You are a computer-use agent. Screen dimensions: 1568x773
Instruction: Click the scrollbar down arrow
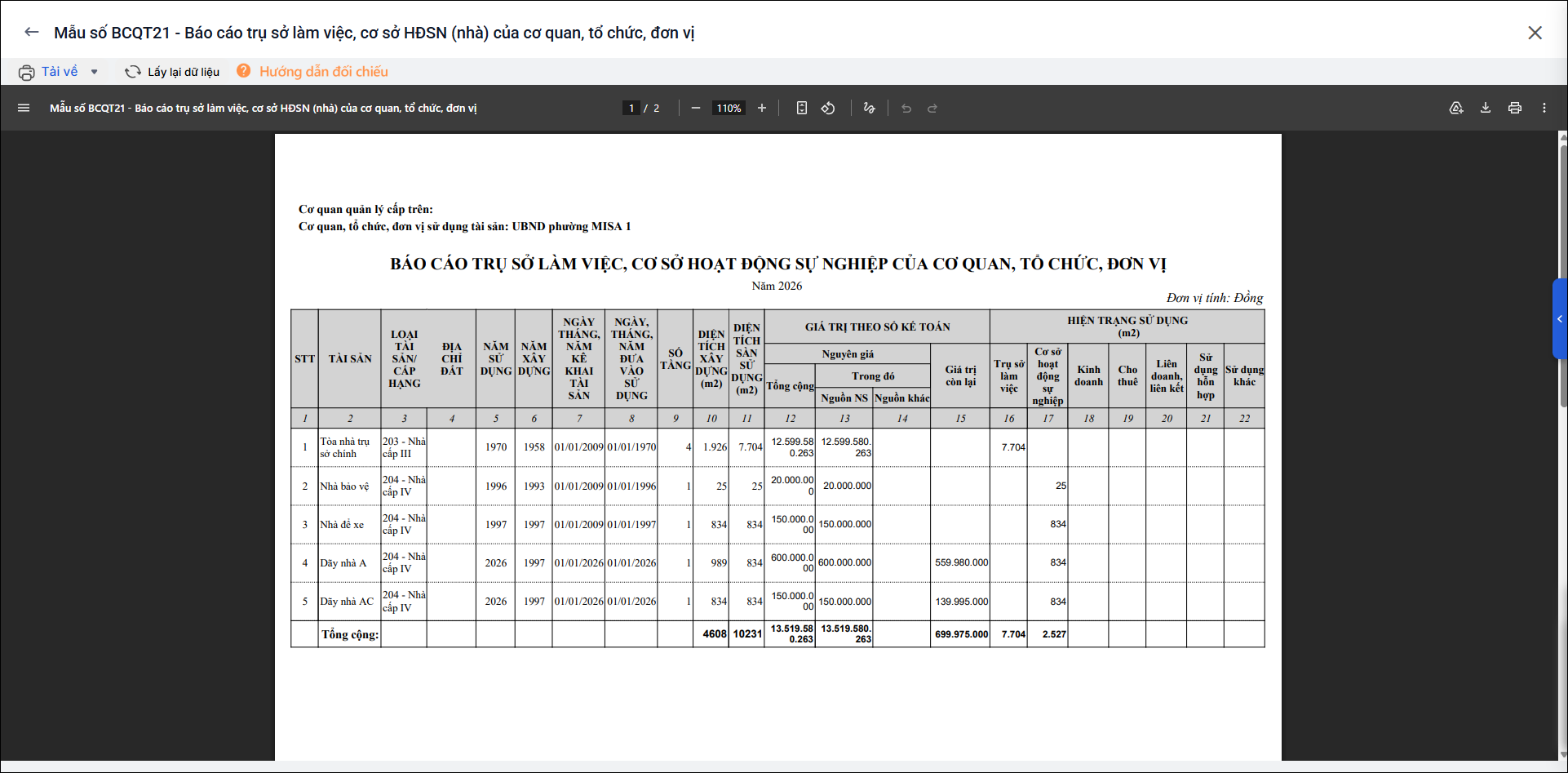click(1562, 755)
